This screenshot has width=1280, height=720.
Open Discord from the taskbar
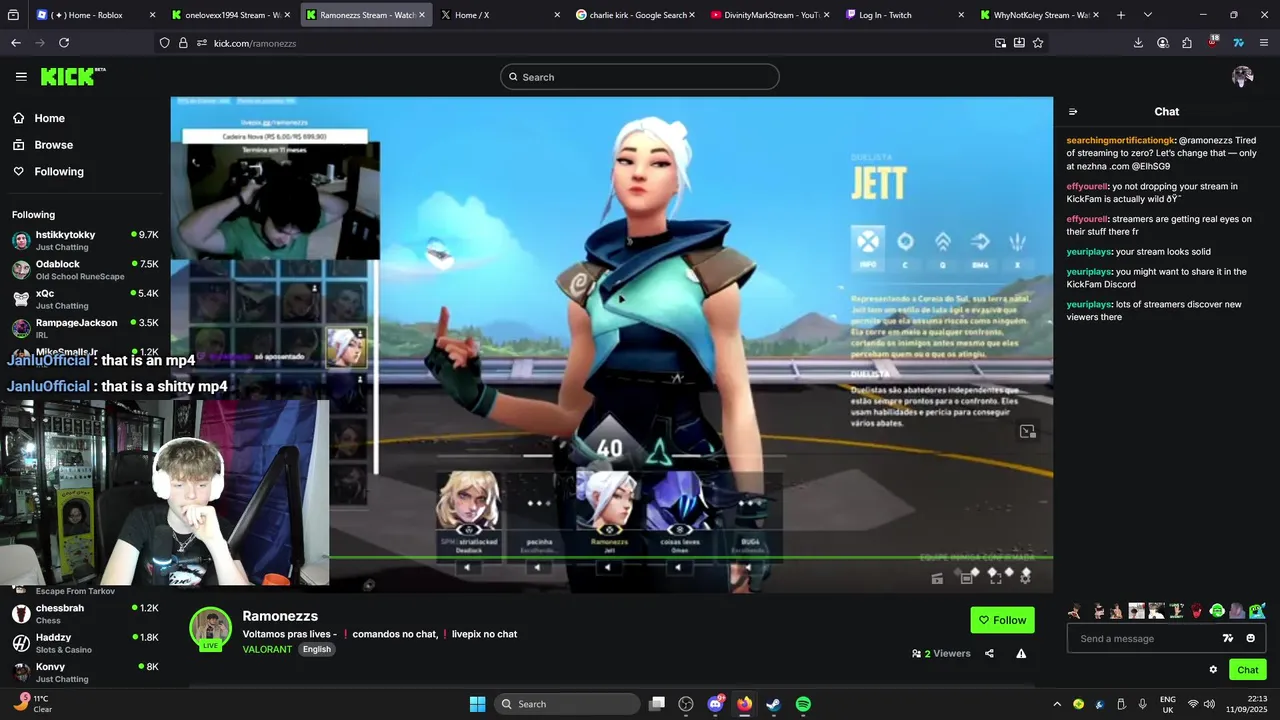pos(715,704)
